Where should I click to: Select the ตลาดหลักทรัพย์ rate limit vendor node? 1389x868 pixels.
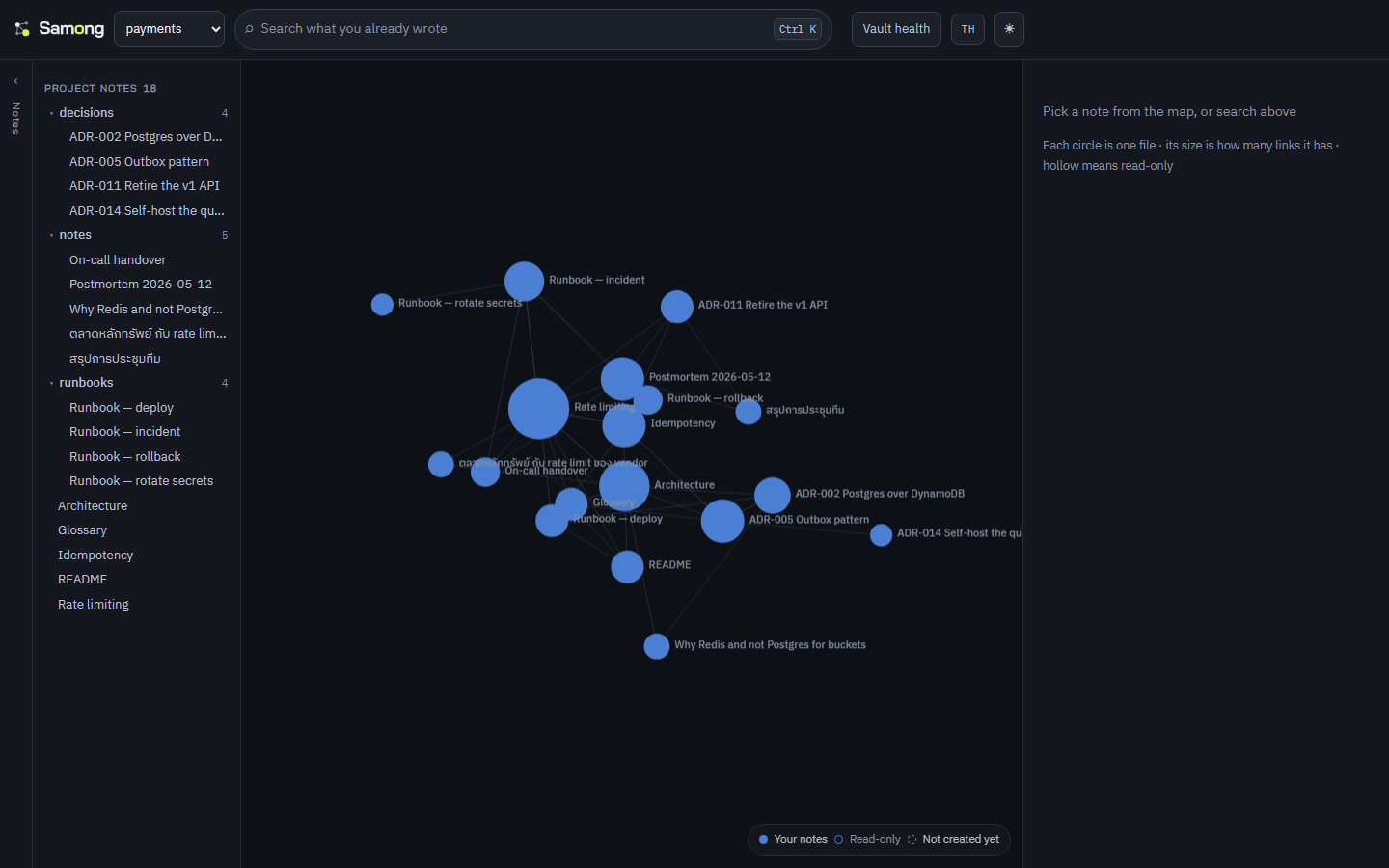tap(441, 464)
